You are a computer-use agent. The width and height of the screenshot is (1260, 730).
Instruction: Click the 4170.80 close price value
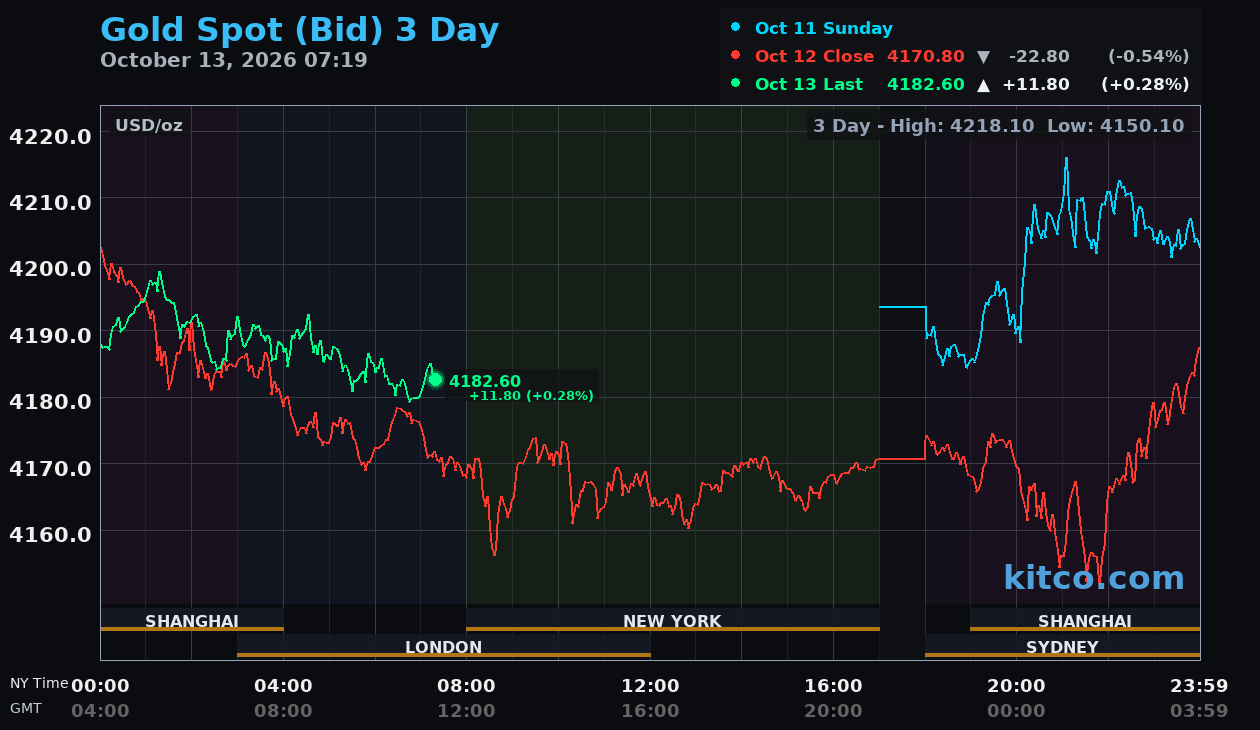[925, 56]
